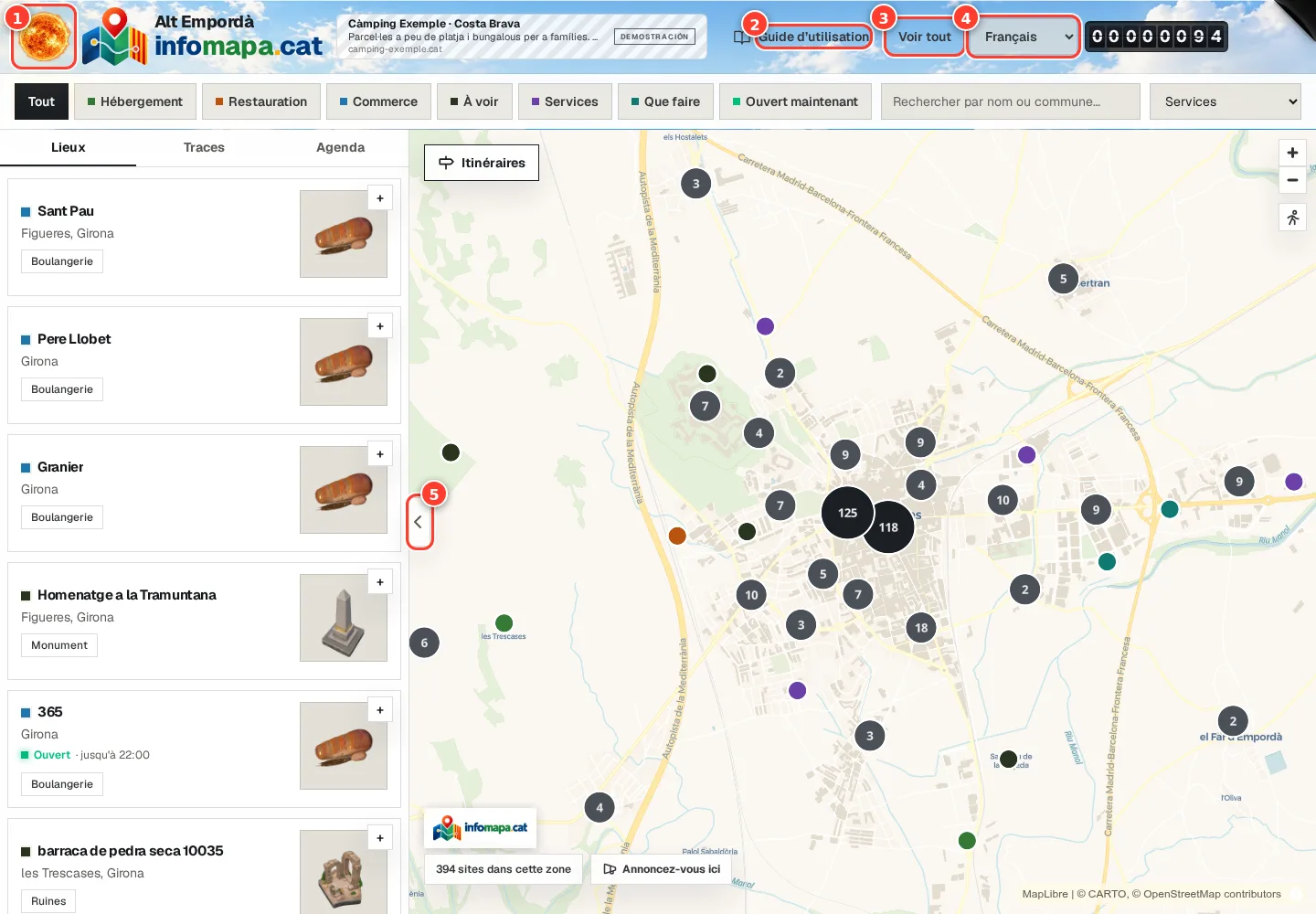
Task: Add Homenatge a la Tramuntana with plus icon
Action: [380, 582]
